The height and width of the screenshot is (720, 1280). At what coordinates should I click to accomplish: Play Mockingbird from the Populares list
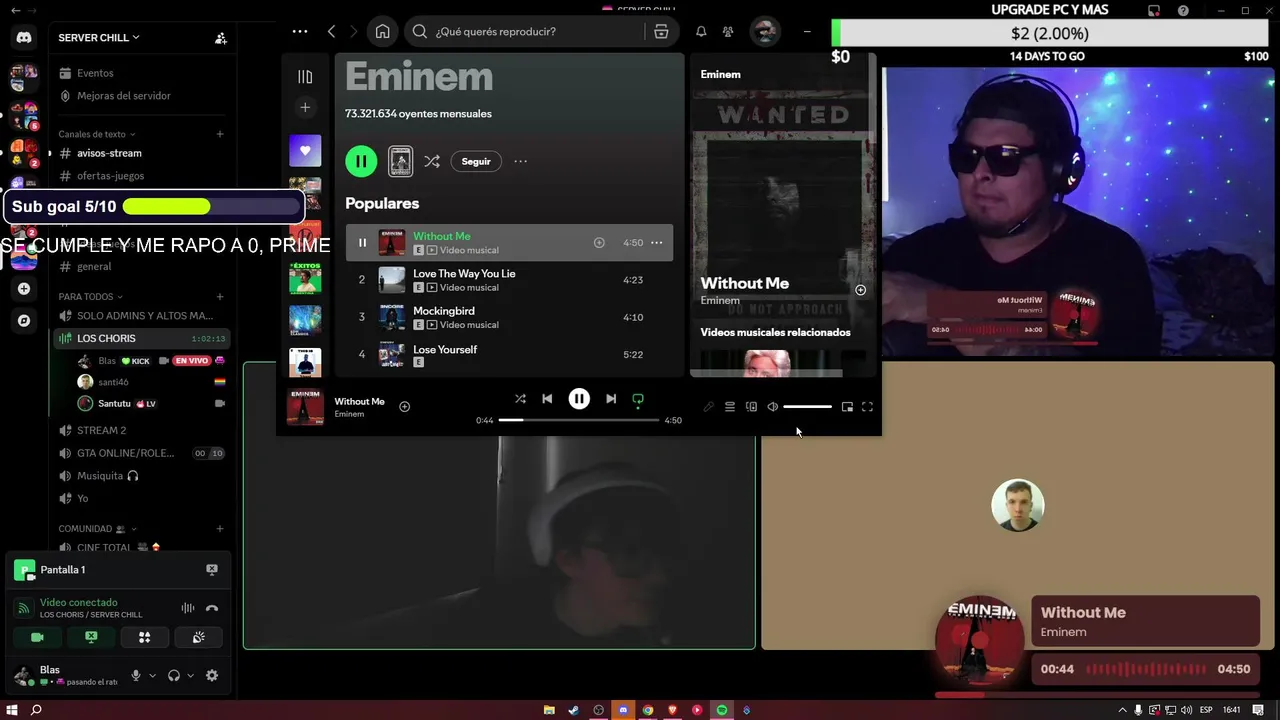[x=509, y=317]
